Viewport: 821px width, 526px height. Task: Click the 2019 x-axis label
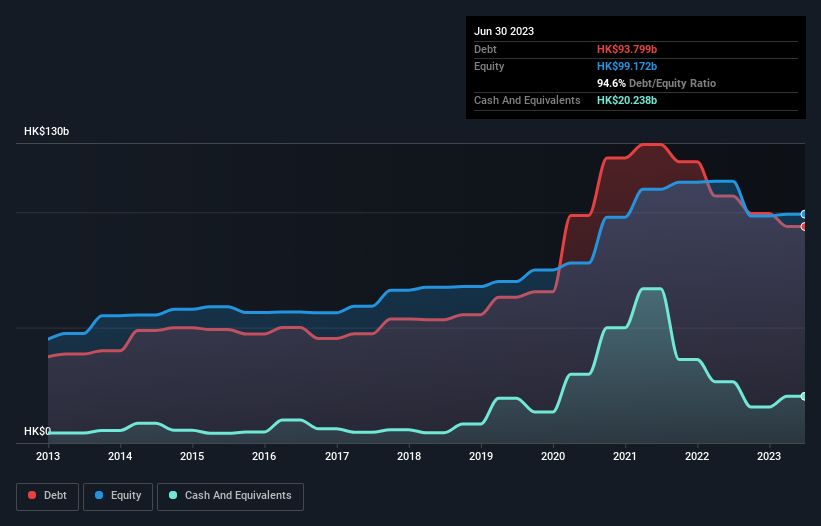481,456
